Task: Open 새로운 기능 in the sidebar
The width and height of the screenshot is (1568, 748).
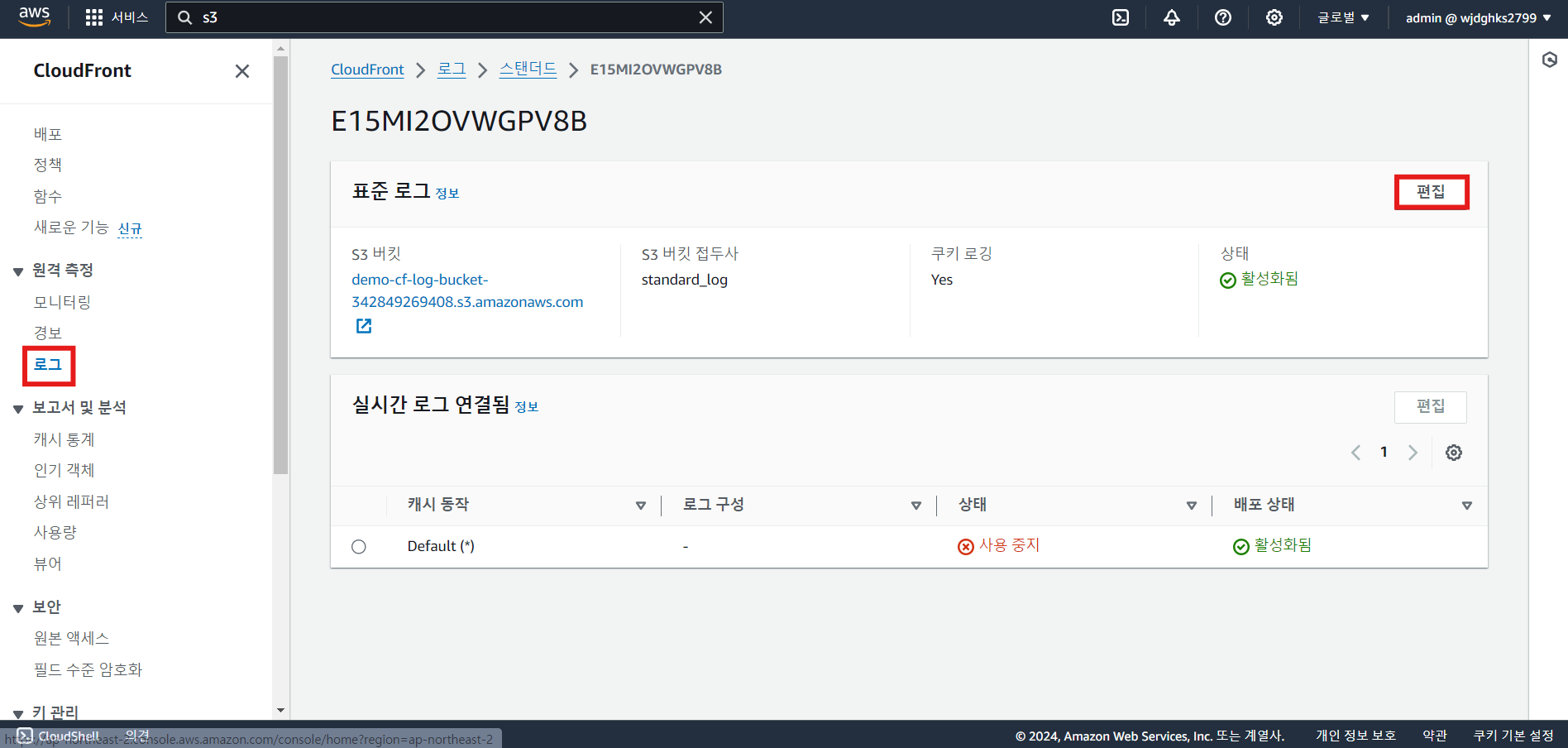Action: (71, 228)
